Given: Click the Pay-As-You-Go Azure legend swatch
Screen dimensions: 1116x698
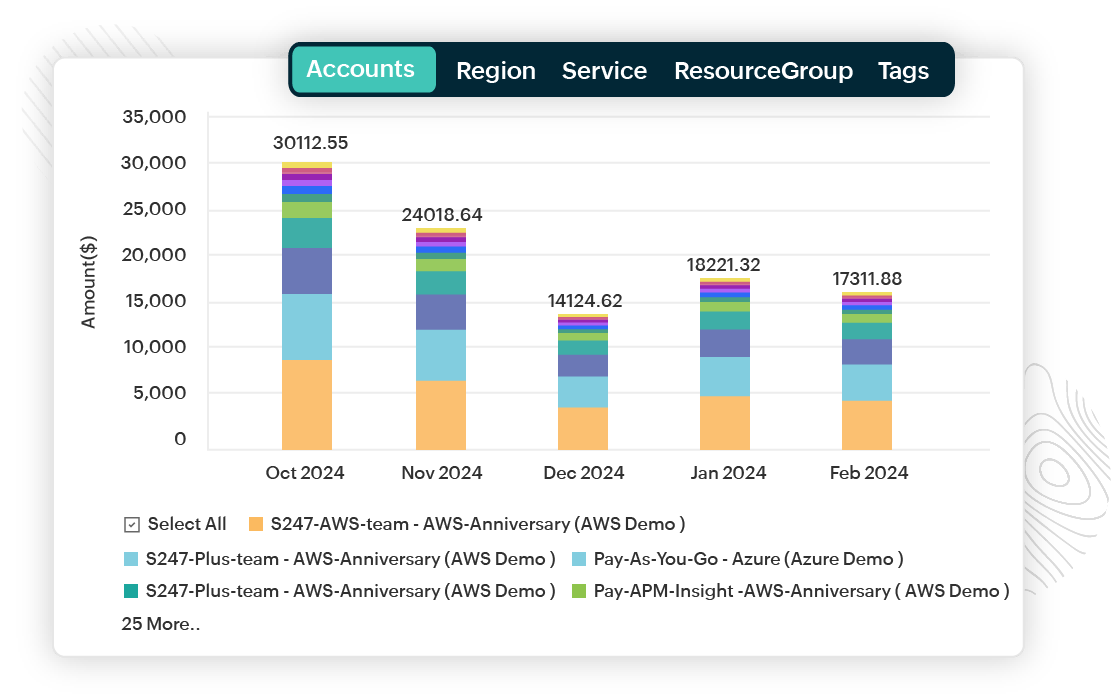Looking at the screenshot, I should [579, 558].
